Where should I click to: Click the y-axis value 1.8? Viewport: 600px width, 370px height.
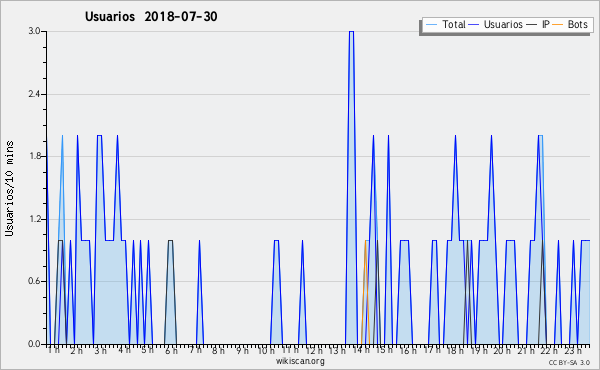34,156
